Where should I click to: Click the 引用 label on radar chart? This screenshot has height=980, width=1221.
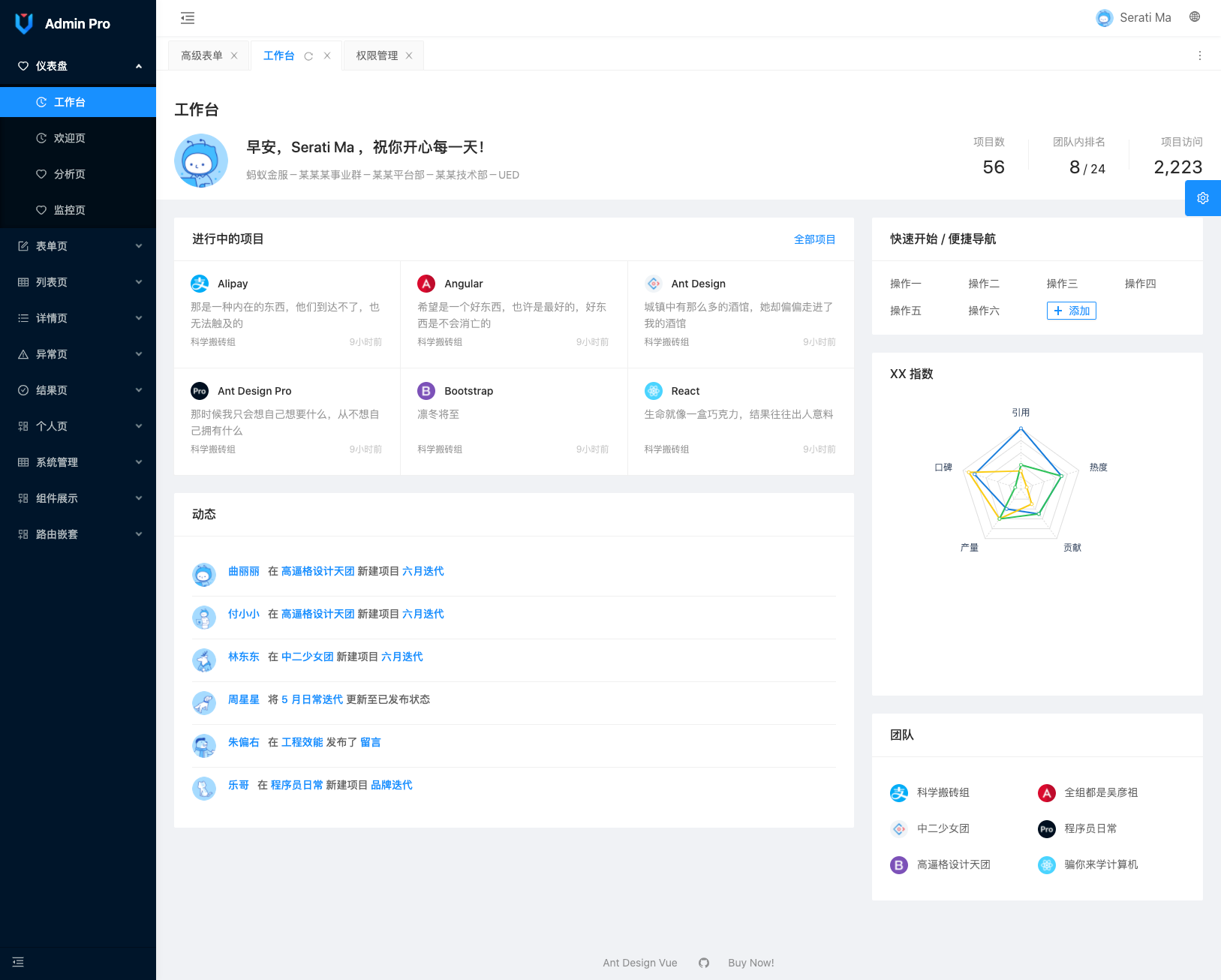pos(1021,413)
